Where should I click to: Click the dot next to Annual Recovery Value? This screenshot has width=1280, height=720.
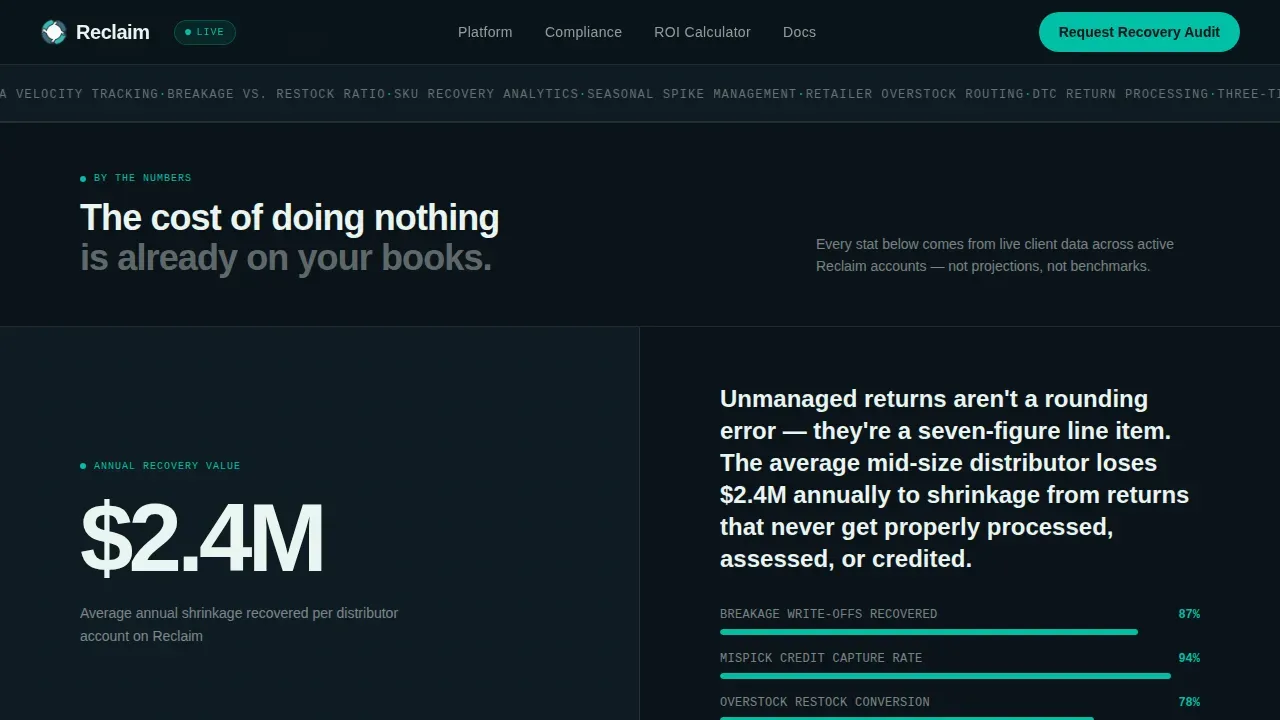click(x=83, y=466)
